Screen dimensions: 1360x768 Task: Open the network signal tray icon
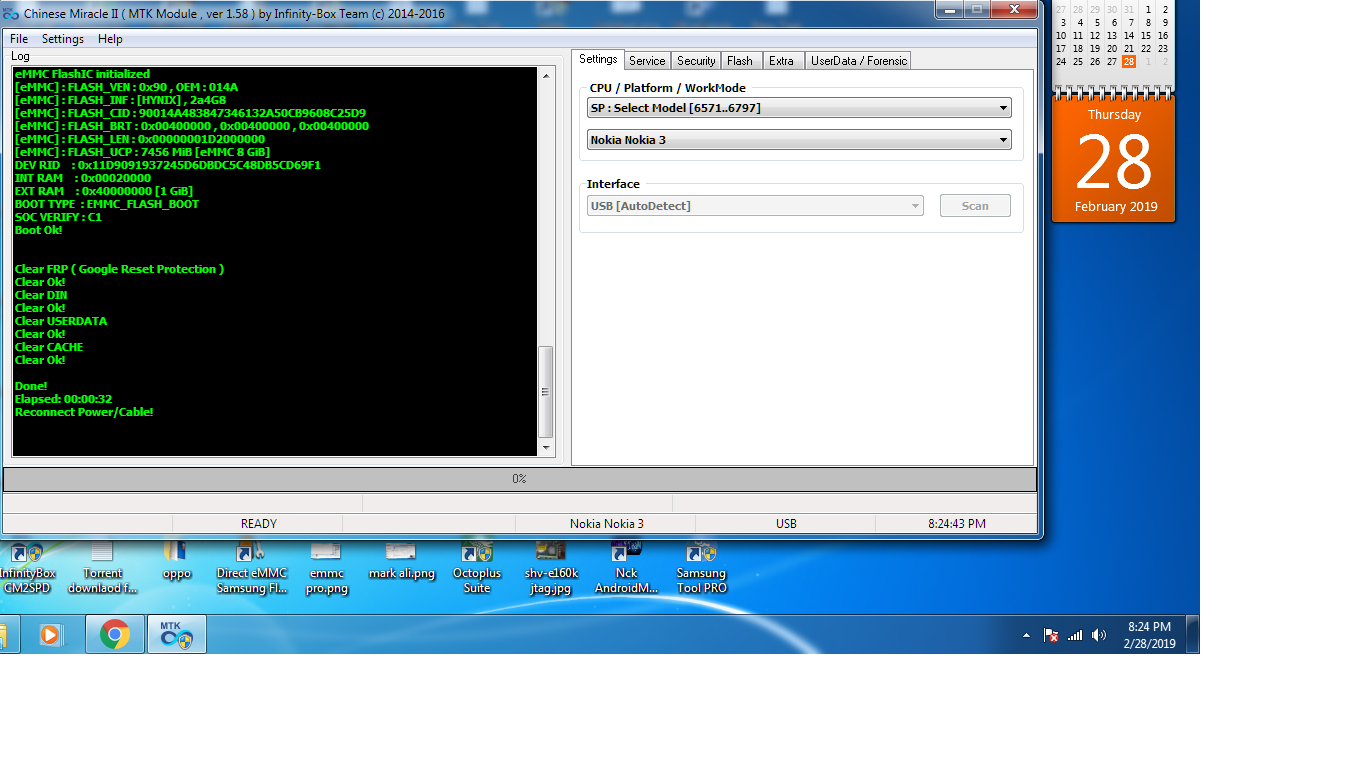point(1075,635)
